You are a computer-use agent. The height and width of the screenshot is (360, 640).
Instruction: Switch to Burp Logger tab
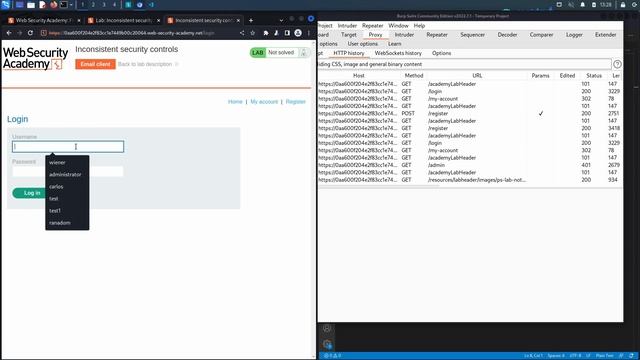[x=574, y=35]
